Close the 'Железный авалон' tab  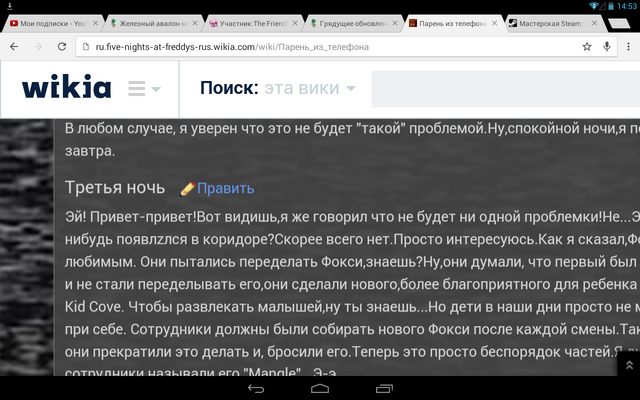tap(195, 23)
